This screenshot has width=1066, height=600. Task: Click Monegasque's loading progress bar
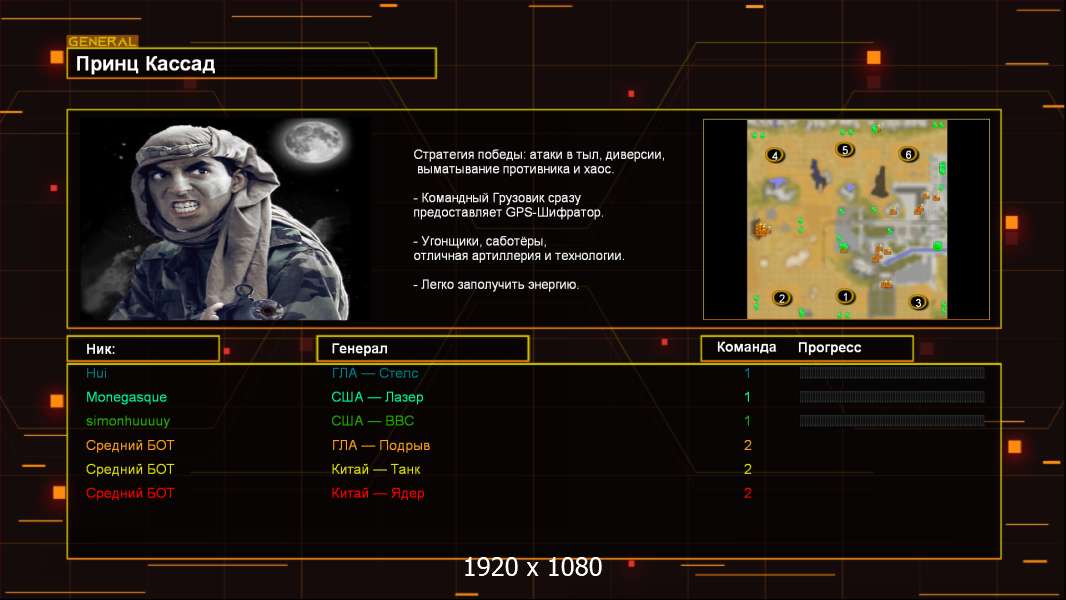892,397
